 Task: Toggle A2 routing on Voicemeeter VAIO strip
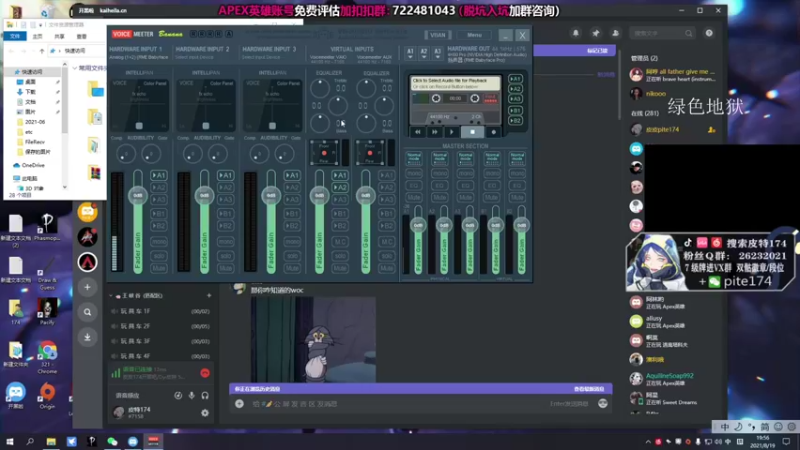point(340,187)
